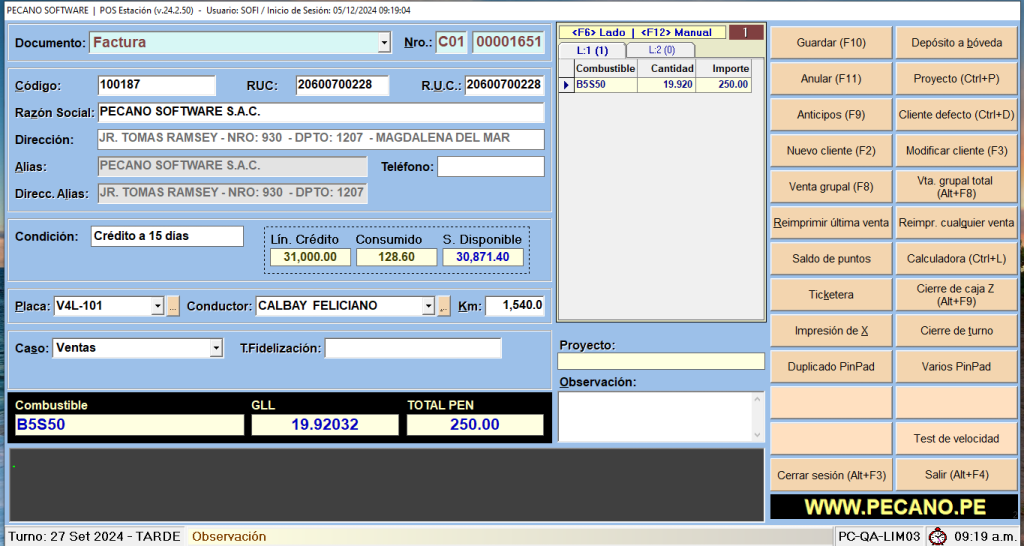
Task: Click the browse button next to Placa
Action: point(173,306)
